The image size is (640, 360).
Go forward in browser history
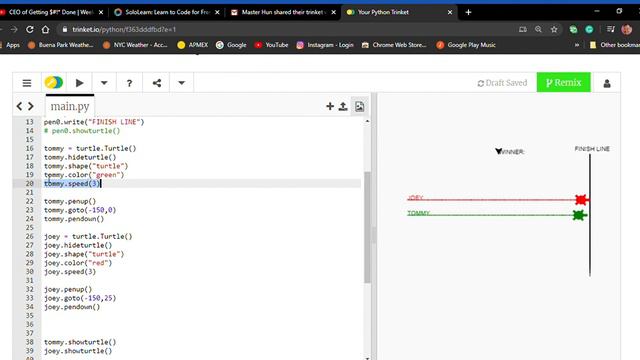tap(14, 29)
